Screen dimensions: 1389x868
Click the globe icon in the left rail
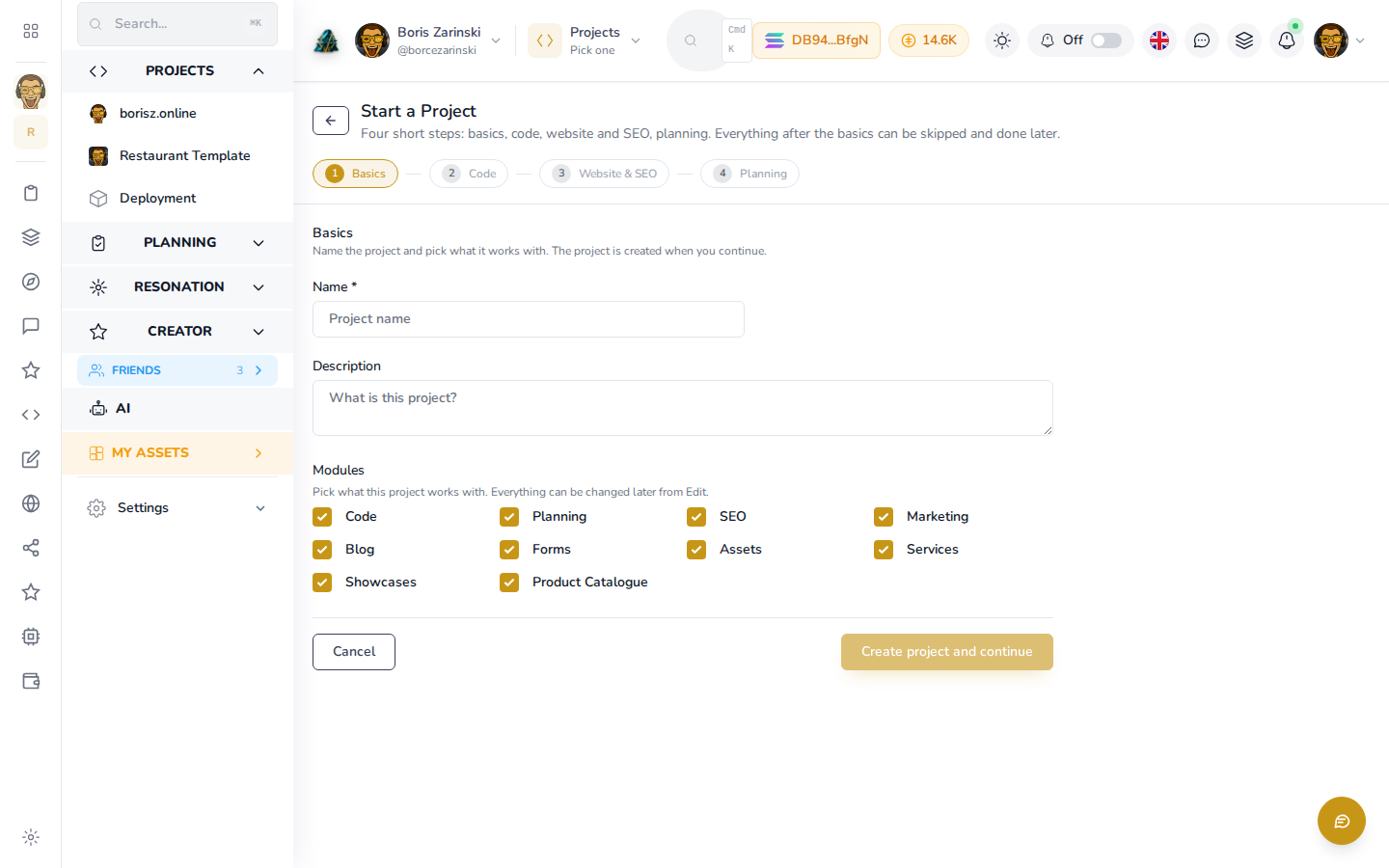pos(31,503)
